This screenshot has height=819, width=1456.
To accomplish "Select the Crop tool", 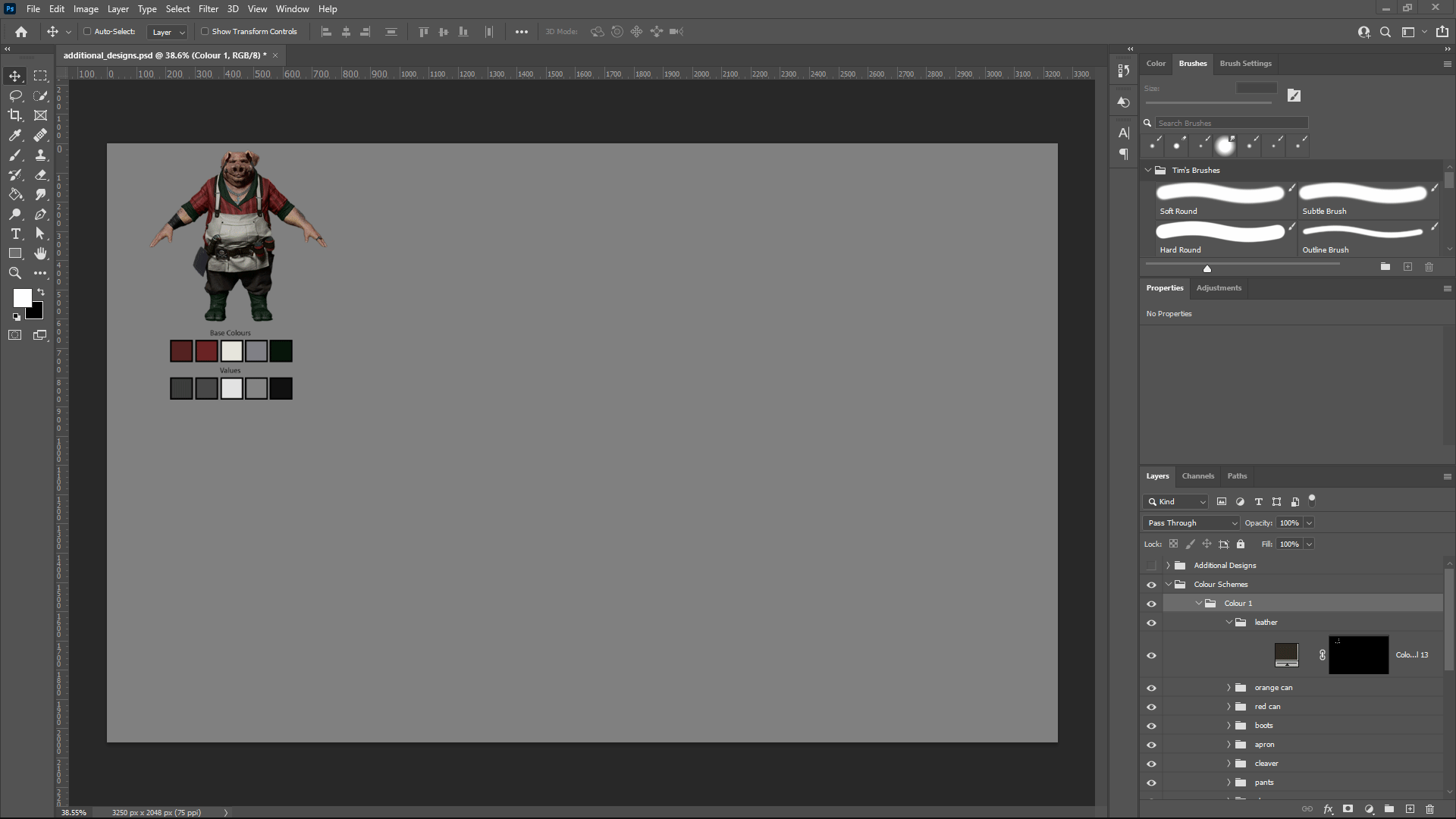I will [15, 115].
